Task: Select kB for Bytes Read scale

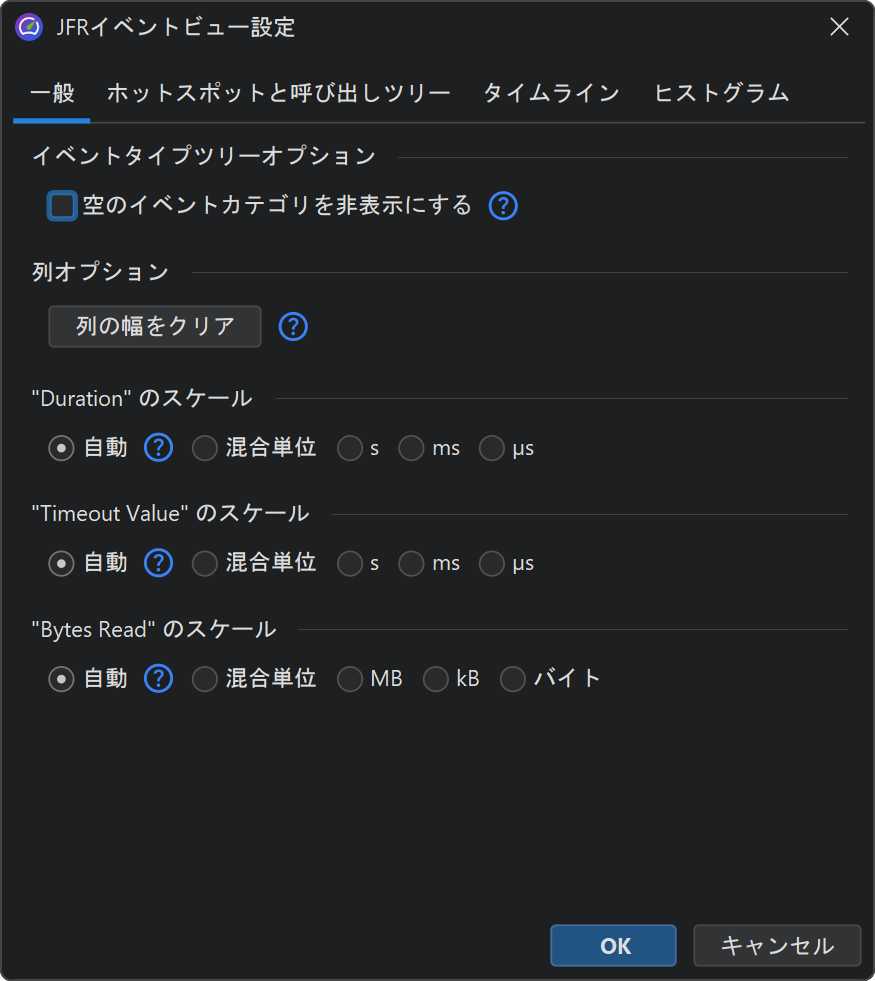Action: [x=436, y=680]
